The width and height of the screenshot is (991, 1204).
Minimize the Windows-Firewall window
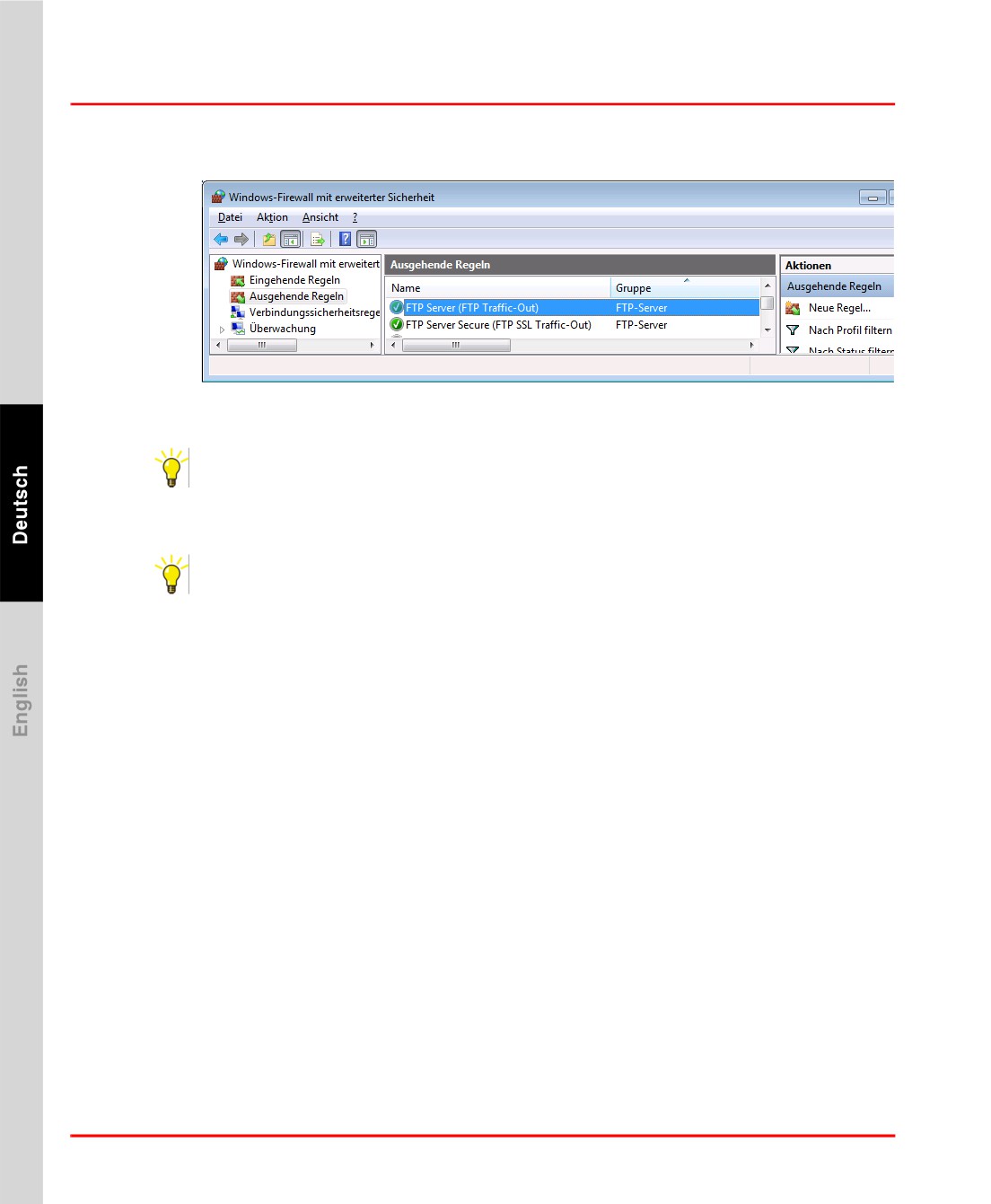tap(872, 198)
